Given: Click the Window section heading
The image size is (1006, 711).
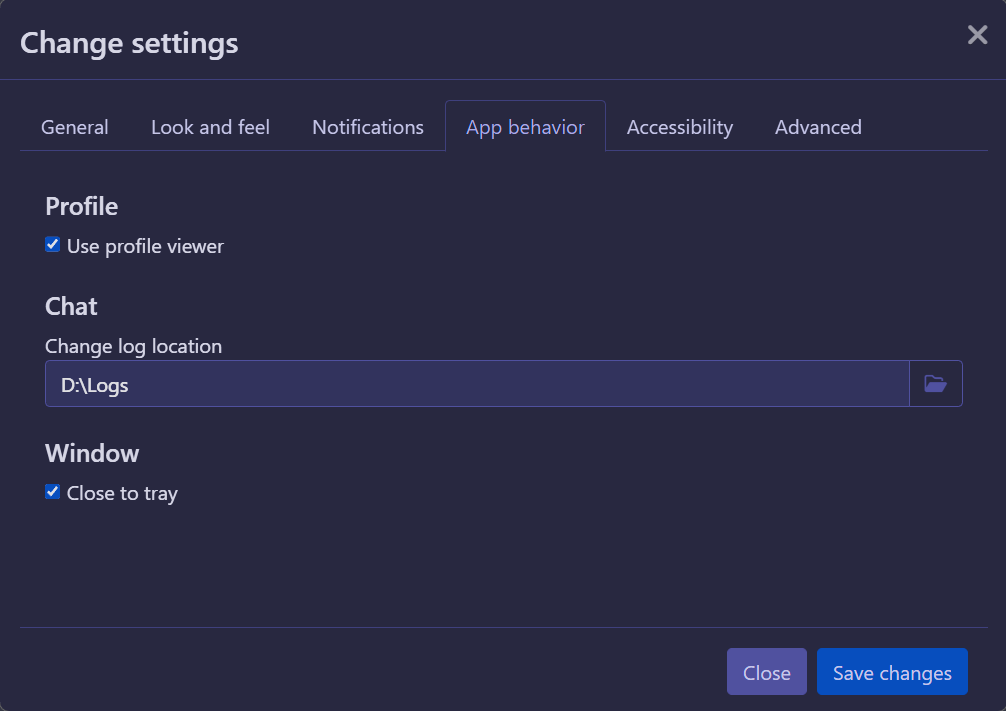Looking at the screenshot, I should 92,453.
